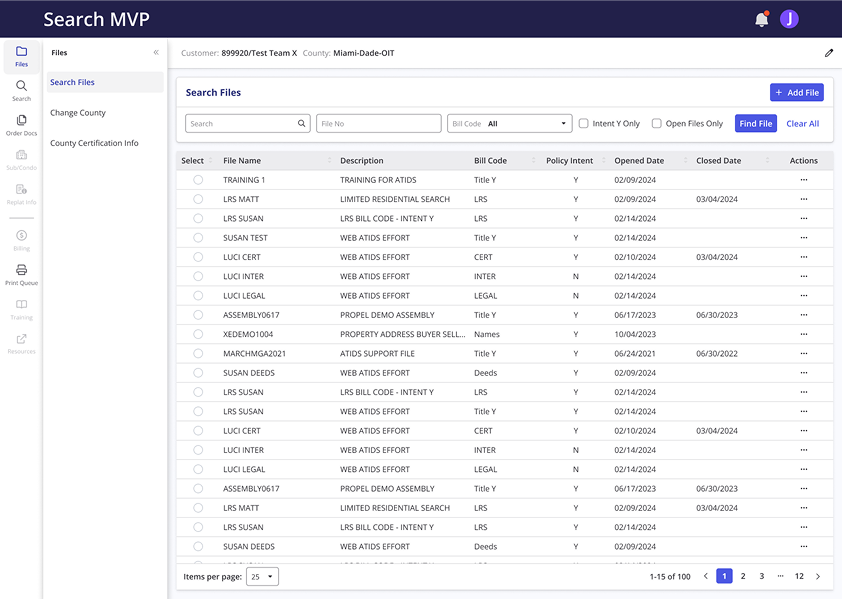
Task: Open Billing in the sidebar
Action: point(21,240)
